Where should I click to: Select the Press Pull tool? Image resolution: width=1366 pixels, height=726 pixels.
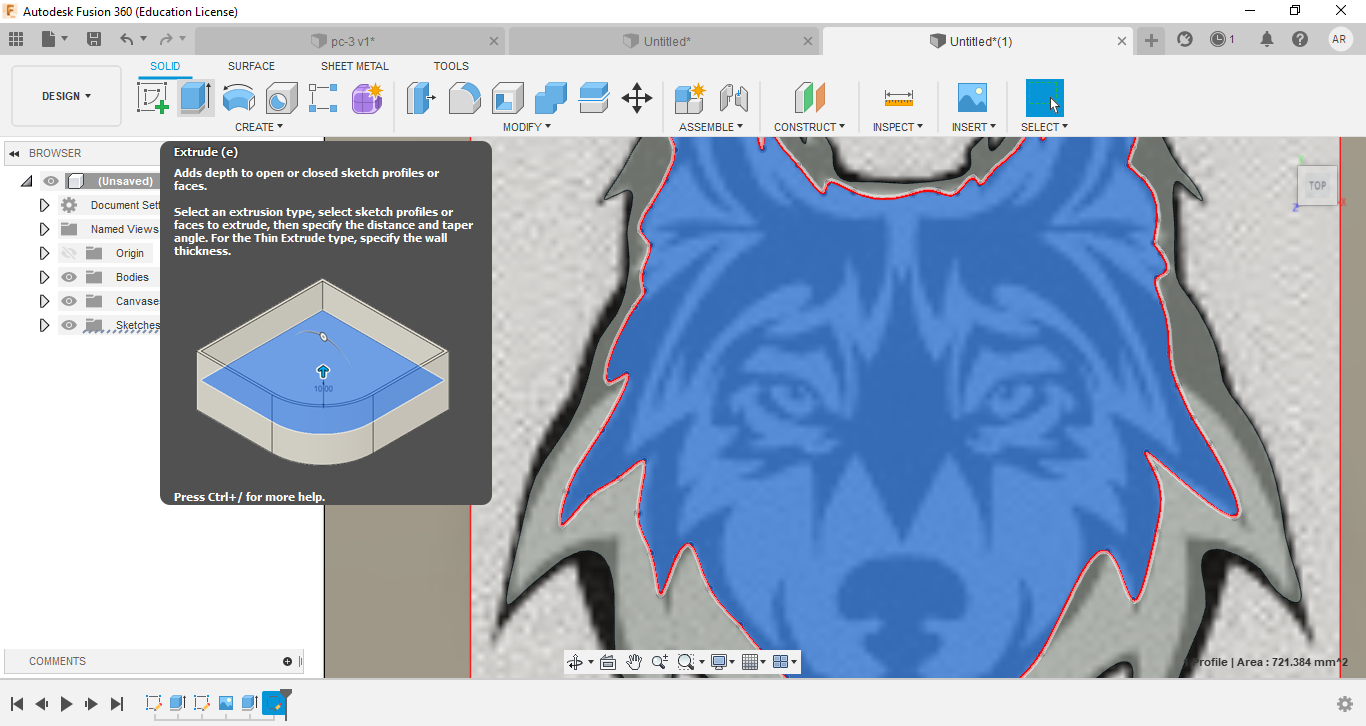(421, 98)
